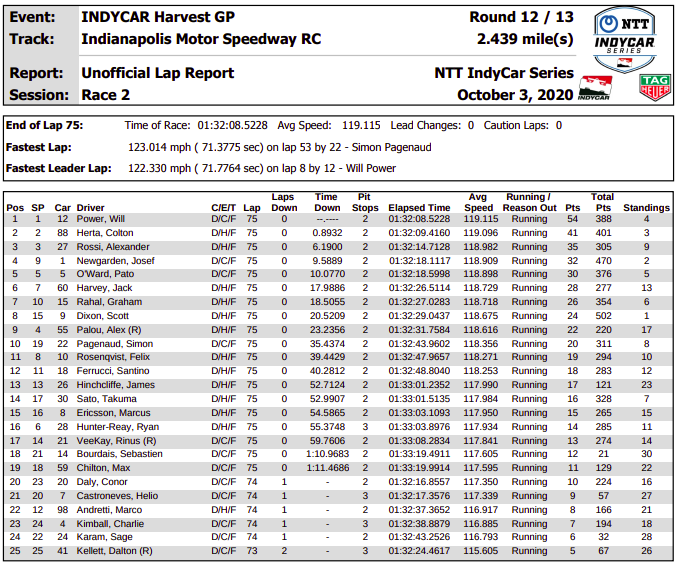This screenshot has height=565, width=681.
Task: Click the Standings column header
Action: pyautogui.click(x=646, y=208)
